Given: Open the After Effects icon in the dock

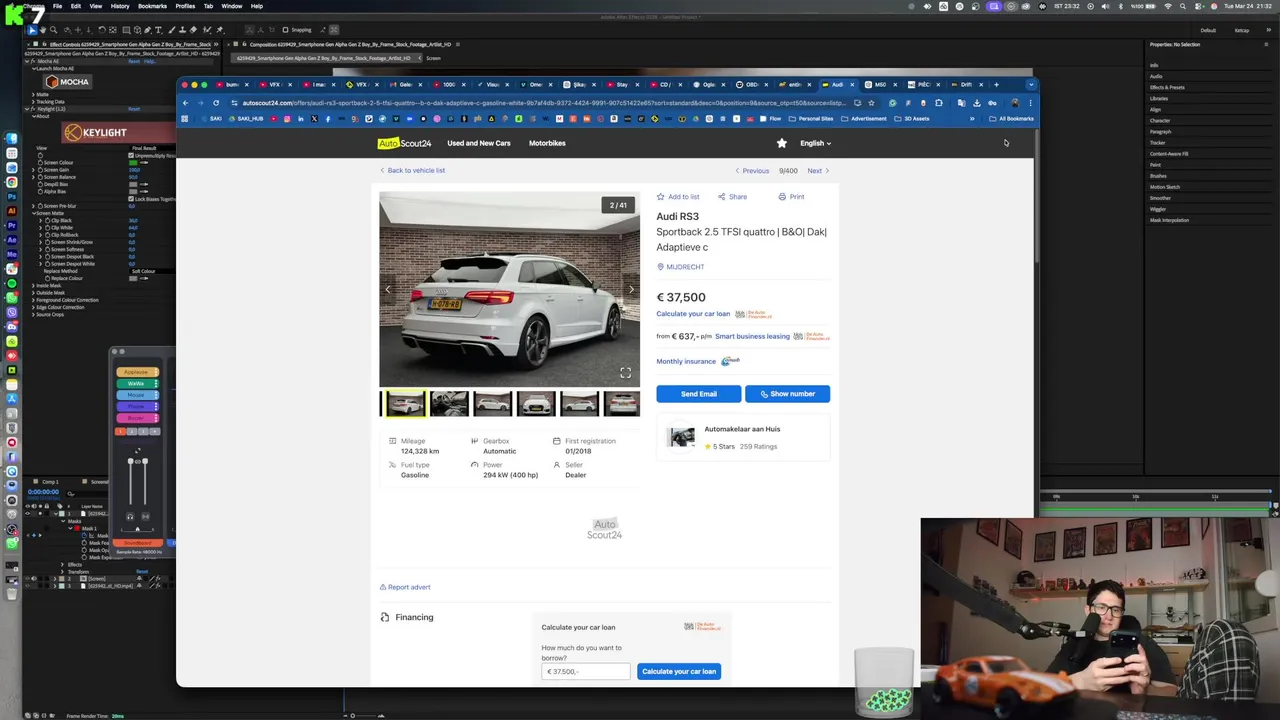Looking at the screenshot, I should 12,240.
